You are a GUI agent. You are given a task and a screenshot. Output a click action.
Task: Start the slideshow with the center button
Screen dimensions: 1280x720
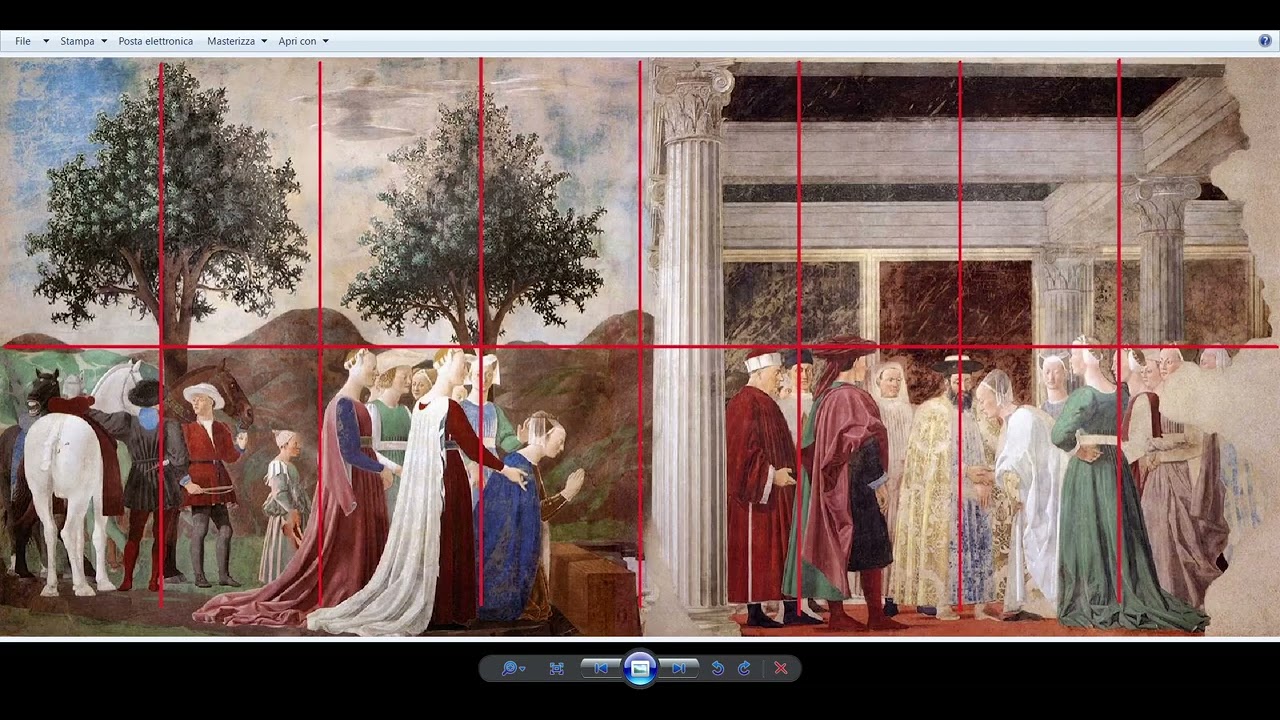[640, 668]
